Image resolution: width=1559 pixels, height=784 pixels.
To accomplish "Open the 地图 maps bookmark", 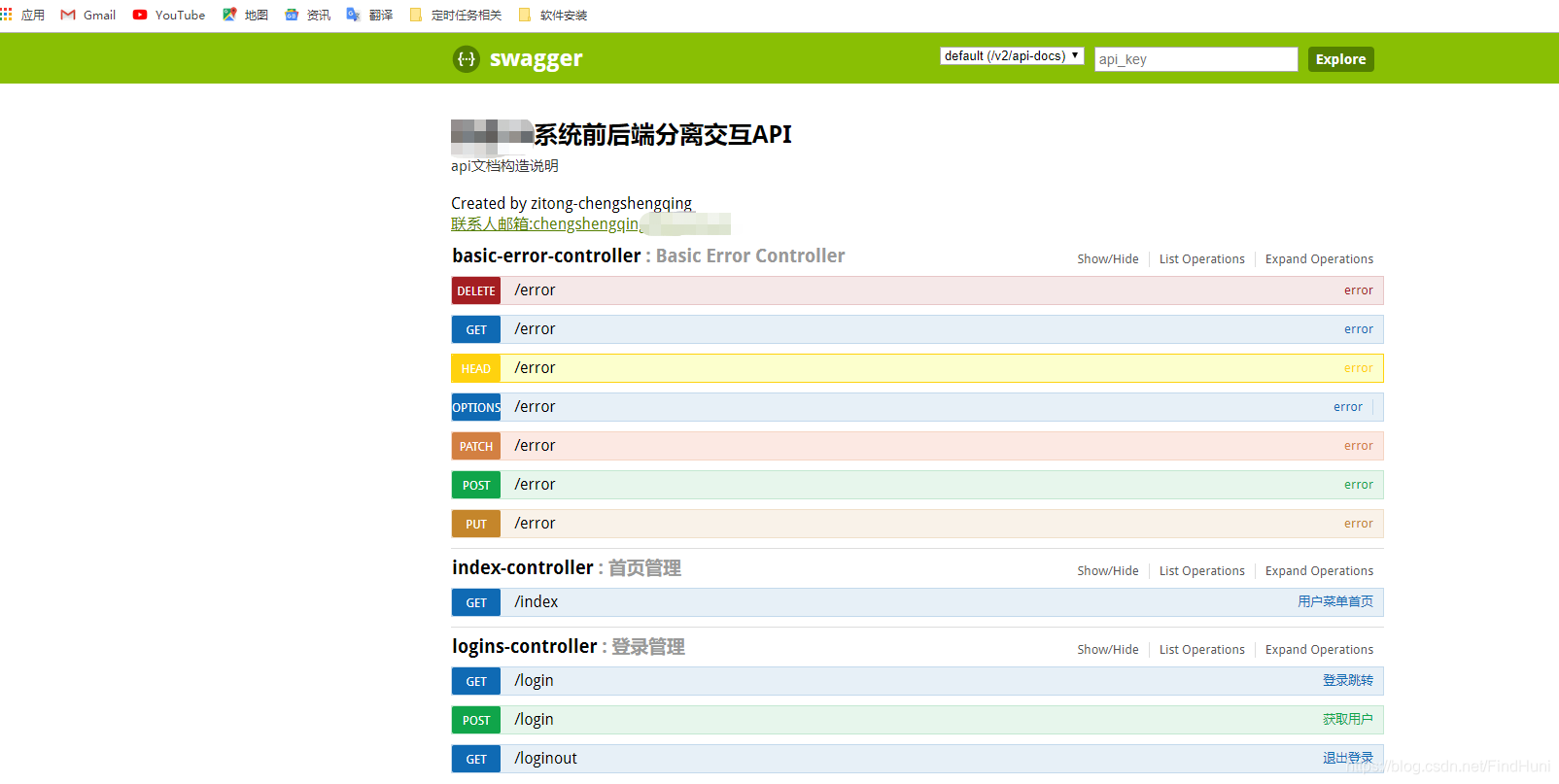I will (245, 15).
